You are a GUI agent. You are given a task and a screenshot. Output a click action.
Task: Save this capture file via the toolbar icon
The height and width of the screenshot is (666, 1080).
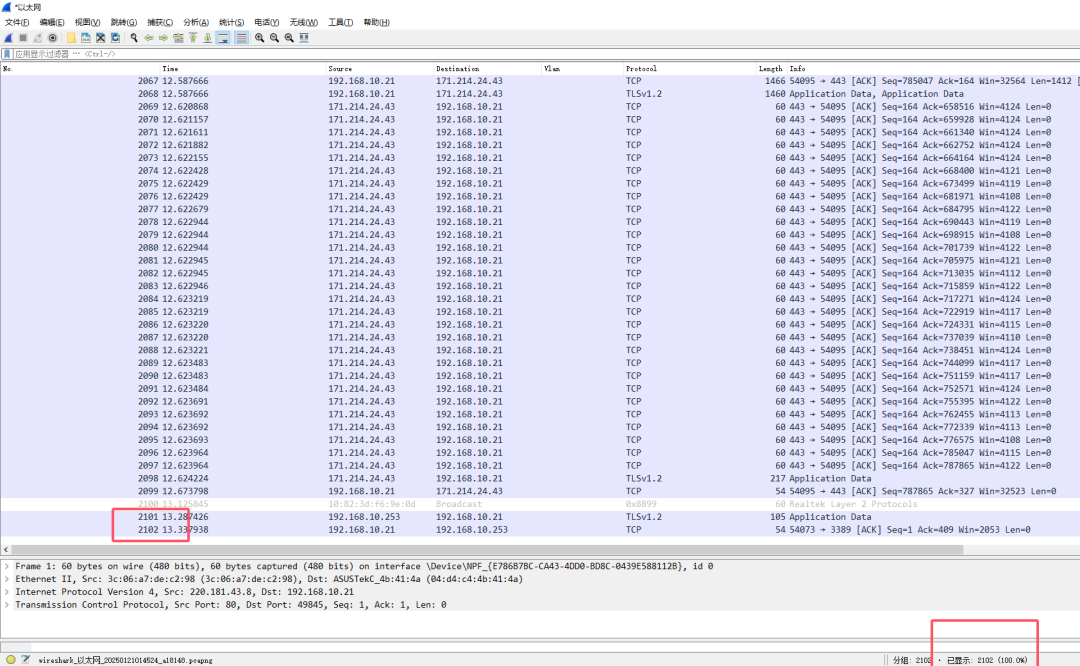coord(85,38)
